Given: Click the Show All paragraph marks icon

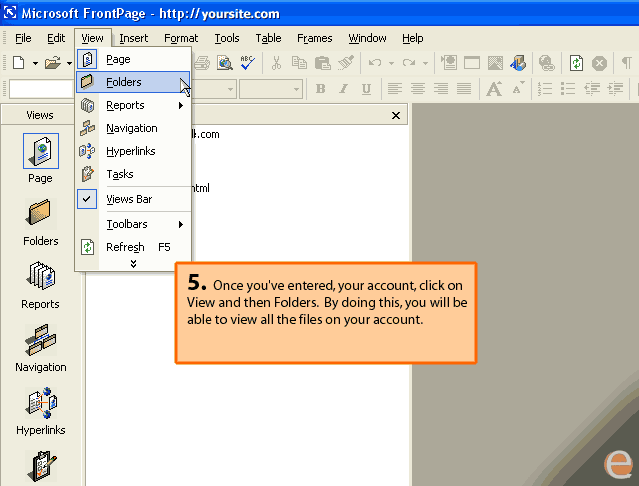Looking at the screenshot, I should (x=626, y=63).
